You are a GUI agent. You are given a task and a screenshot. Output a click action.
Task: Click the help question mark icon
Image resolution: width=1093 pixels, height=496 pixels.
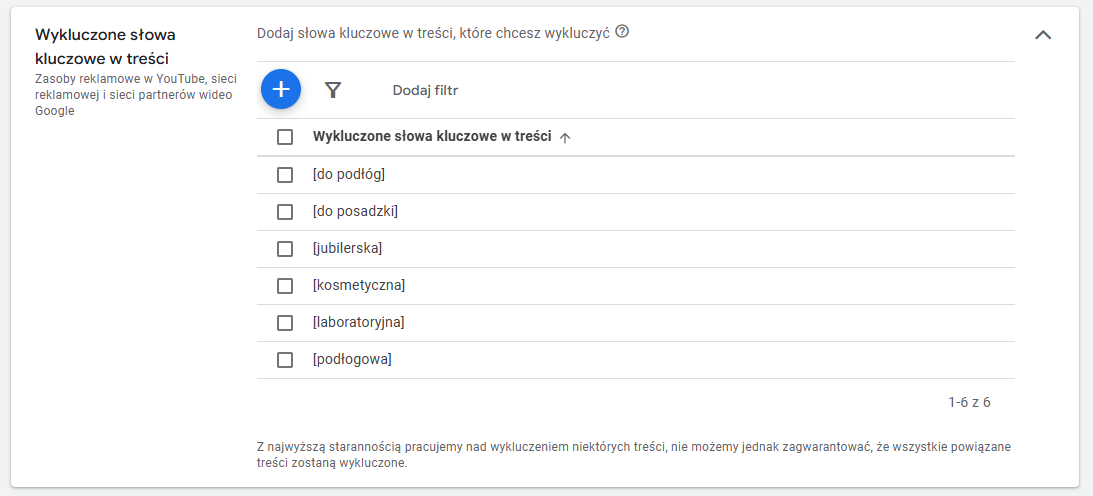click(622, 32)
